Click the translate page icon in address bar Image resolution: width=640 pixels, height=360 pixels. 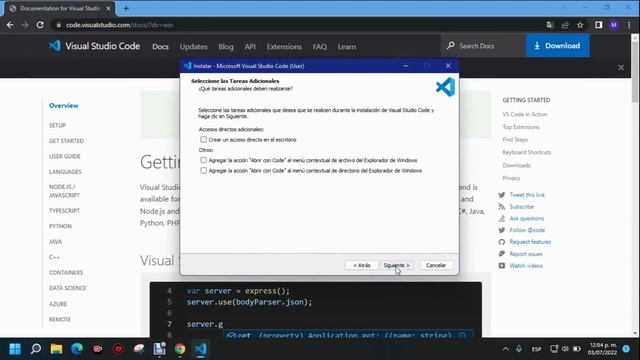point(550,25)
